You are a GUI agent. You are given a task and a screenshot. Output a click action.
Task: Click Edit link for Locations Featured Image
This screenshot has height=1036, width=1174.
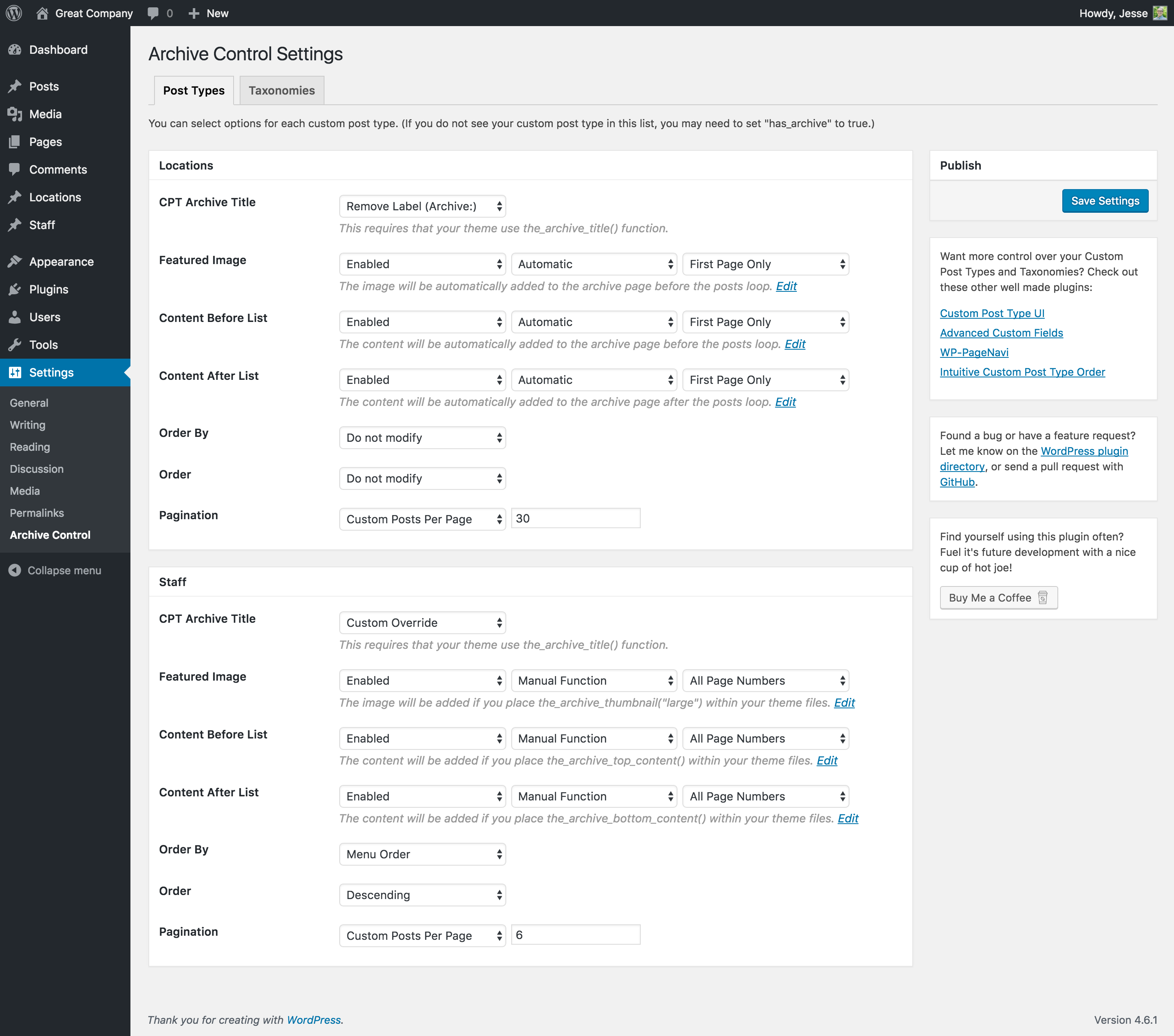pyautogui.click(x=786, y=287)
